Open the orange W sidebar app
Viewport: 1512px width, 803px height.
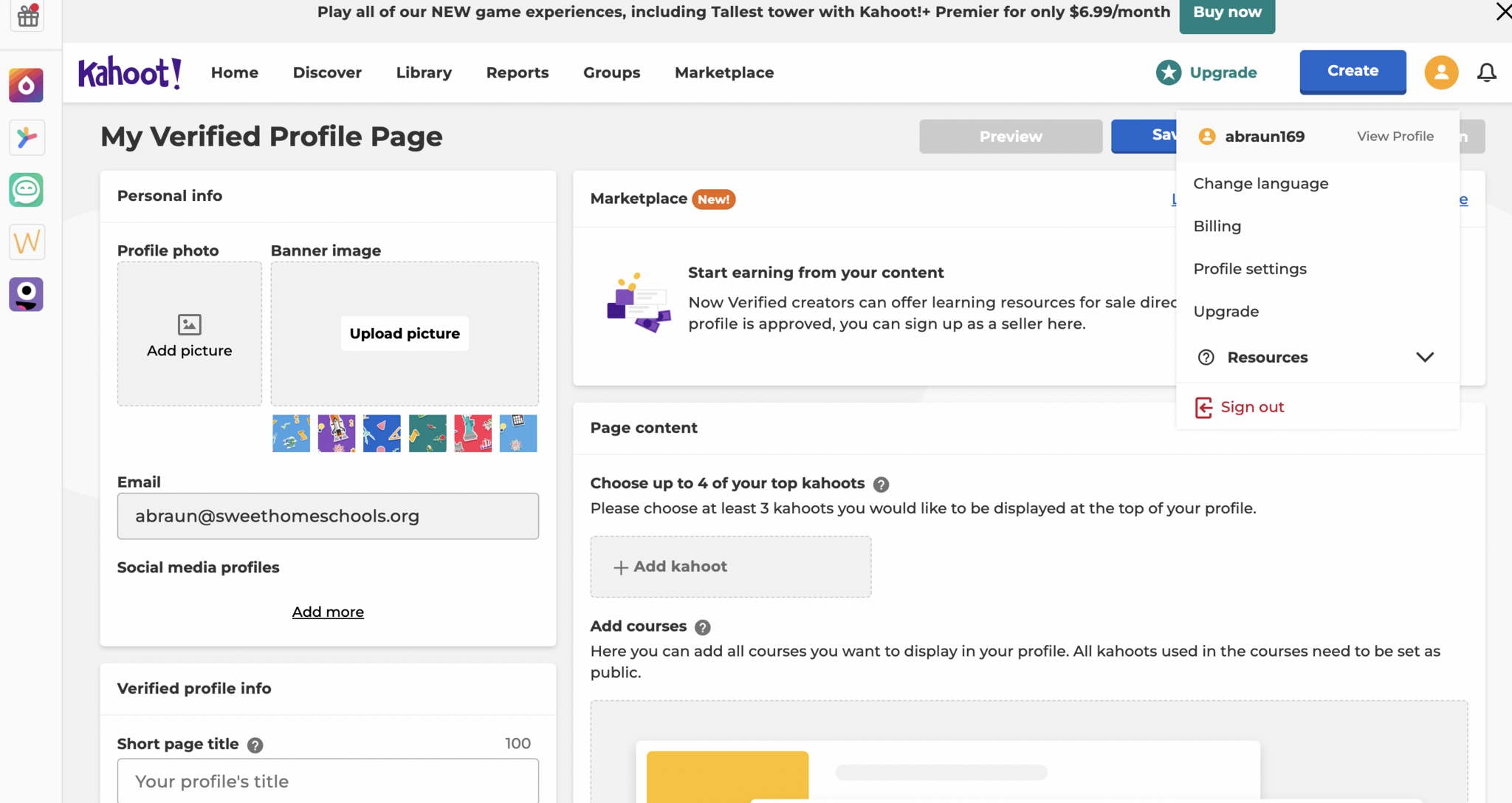(x=27, y=242)
